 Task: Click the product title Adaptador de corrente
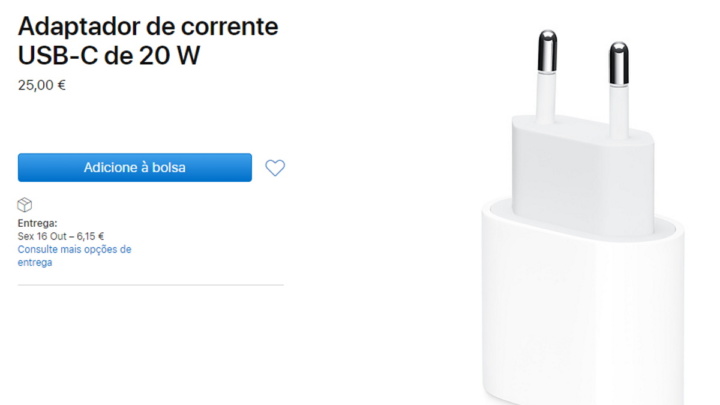point(148,26)
